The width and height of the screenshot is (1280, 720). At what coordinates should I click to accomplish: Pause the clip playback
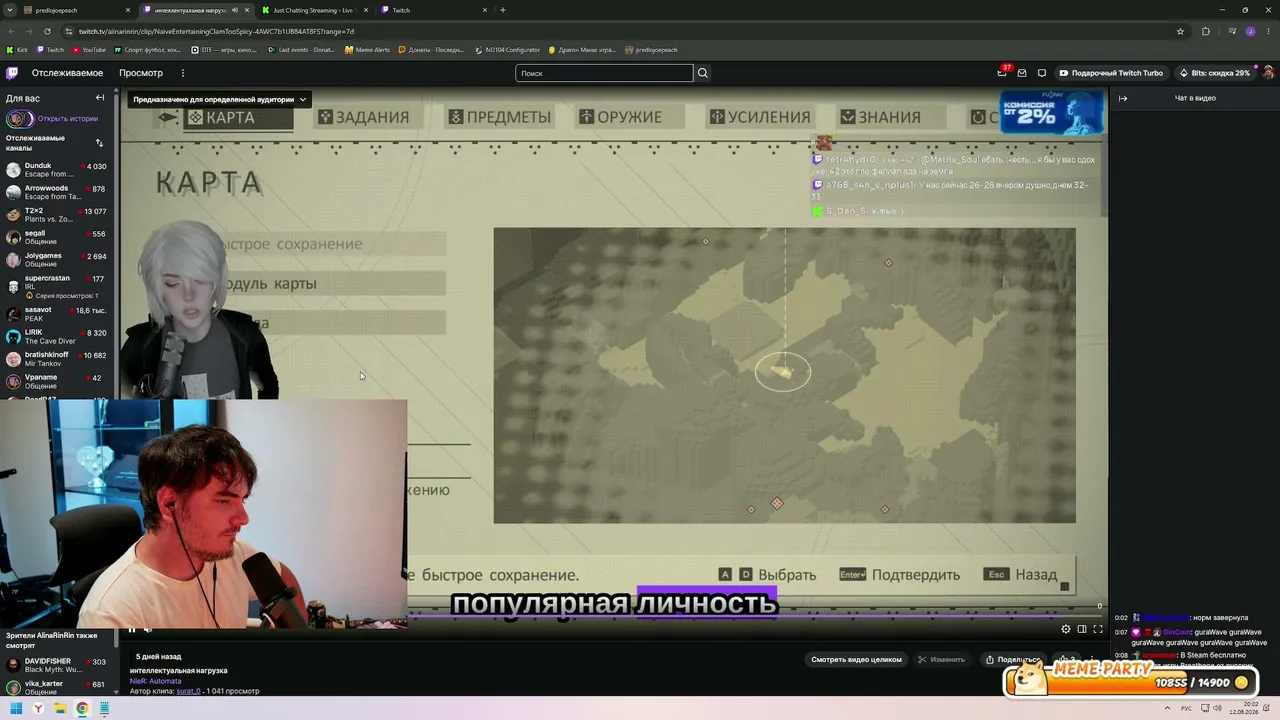pyautogui.click(x=131, y=629)
